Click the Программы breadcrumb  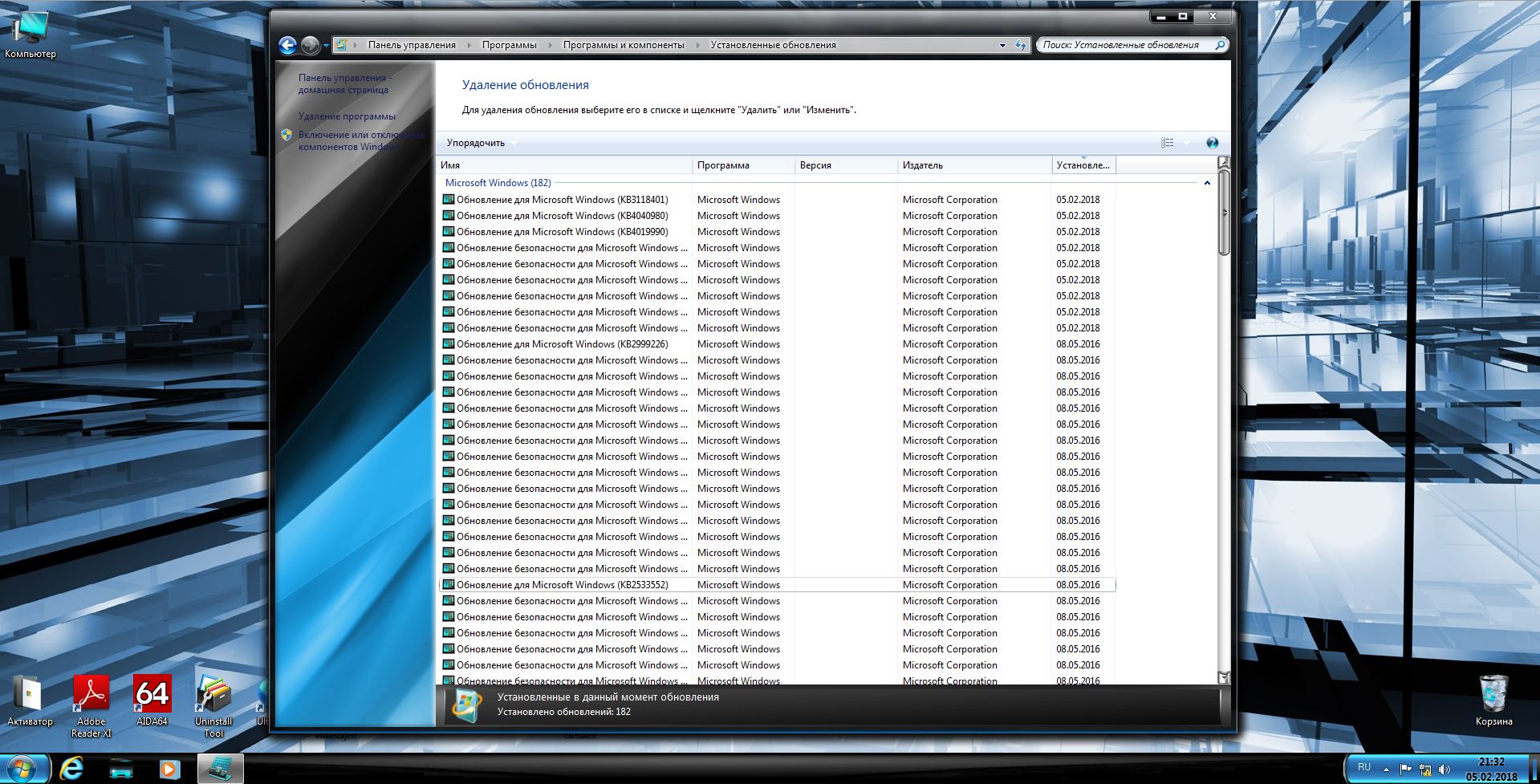pyautogui.click(x=510, y=45)
